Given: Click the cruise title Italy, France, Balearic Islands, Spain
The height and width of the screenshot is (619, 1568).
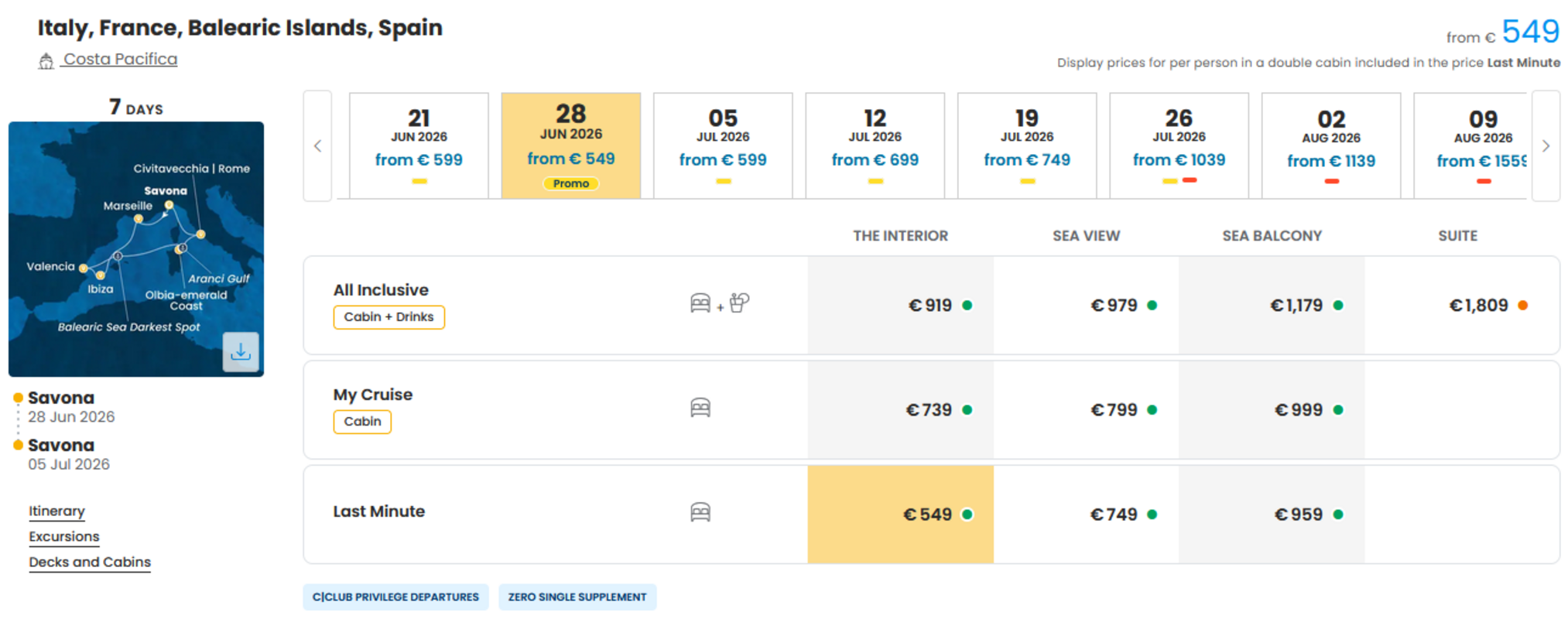Looking at the screenshot, I should 240,28.
